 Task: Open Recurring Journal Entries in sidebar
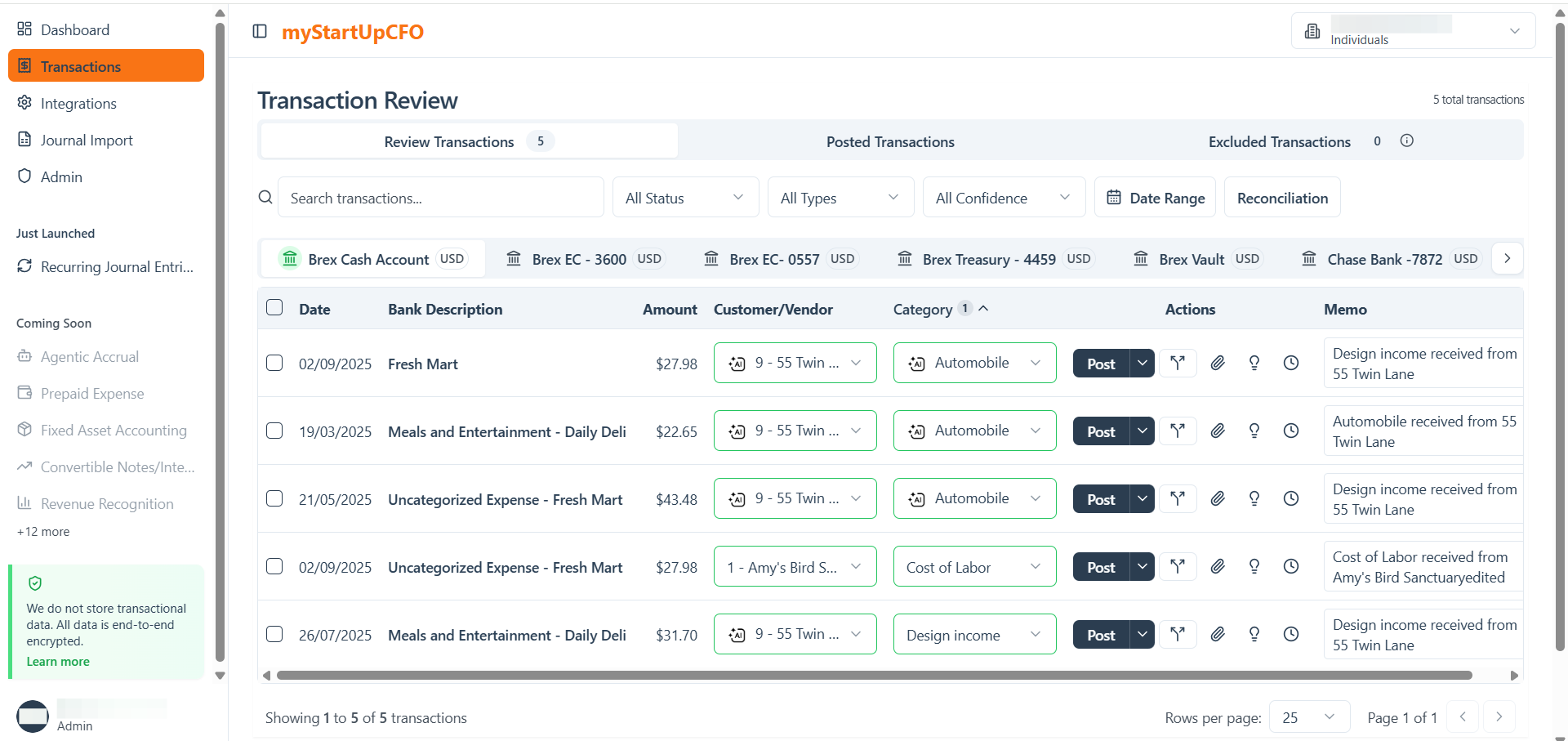[106, 266]
